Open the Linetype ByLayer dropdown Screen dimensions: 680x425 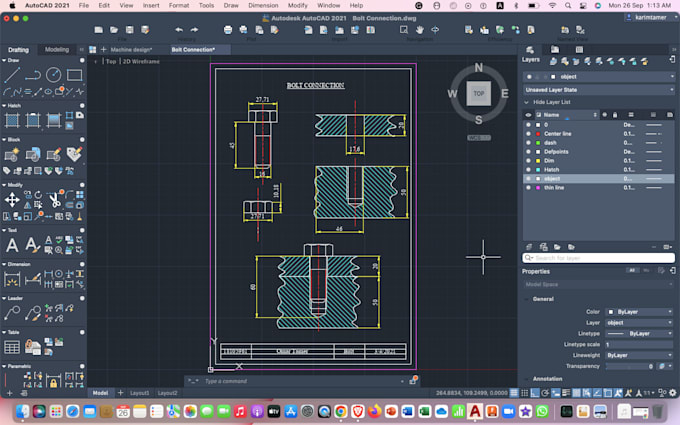[639, 333]
